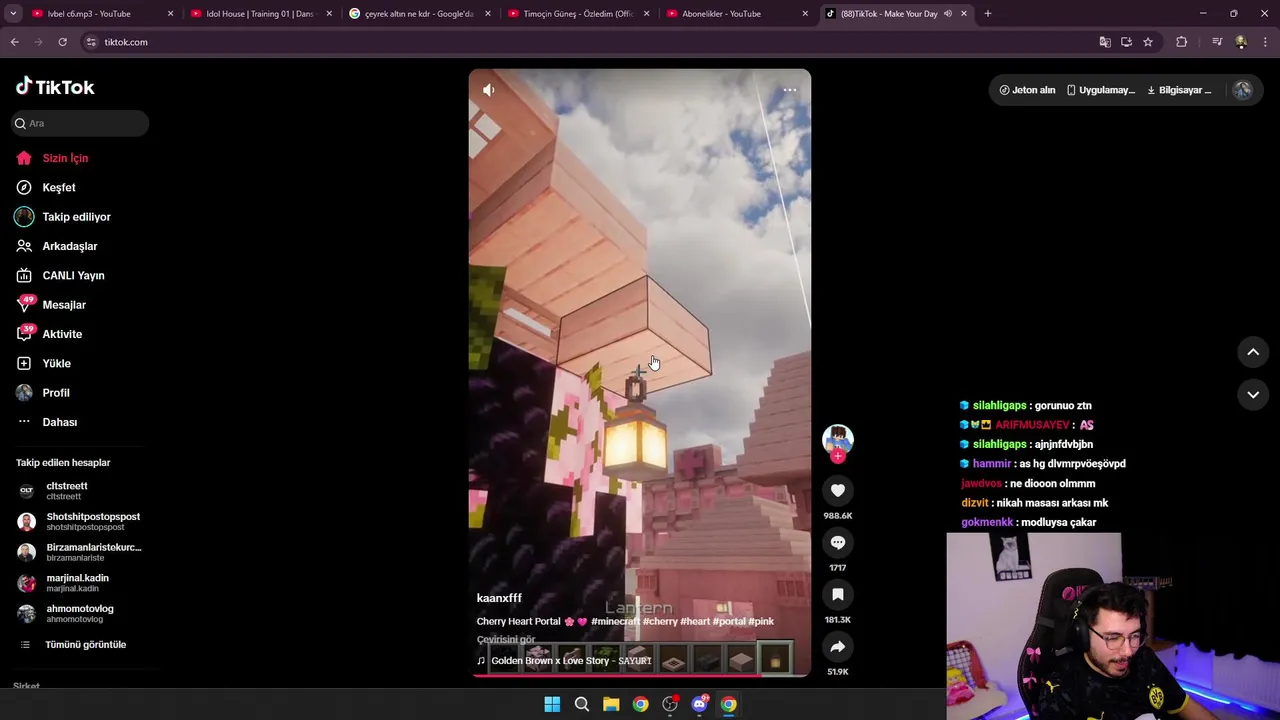Click Uygulamayı get app button

tap(1100, 90)
